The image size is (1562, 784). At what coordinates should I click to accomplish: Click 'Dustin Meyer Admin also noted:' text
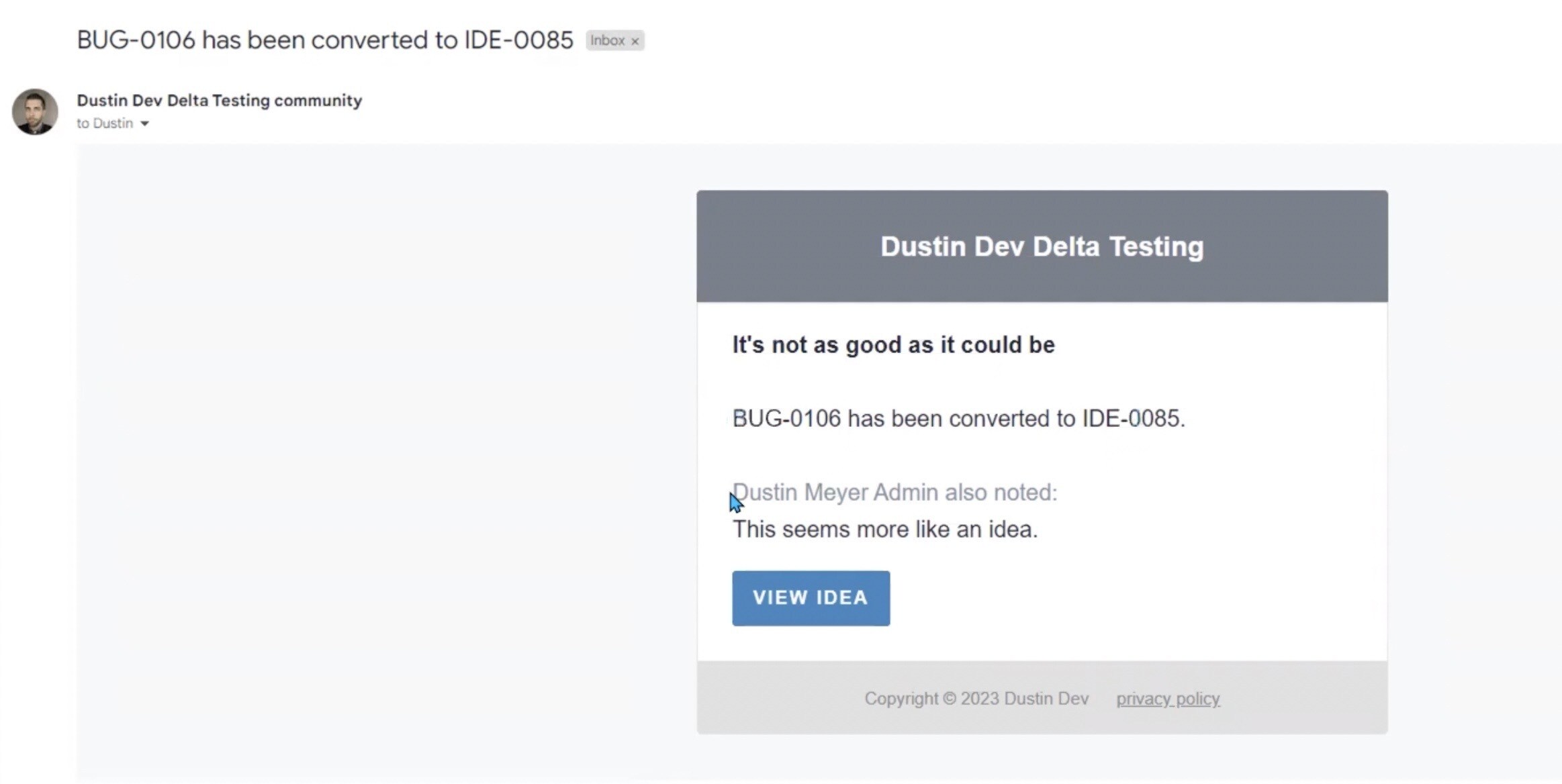(894, 493)
